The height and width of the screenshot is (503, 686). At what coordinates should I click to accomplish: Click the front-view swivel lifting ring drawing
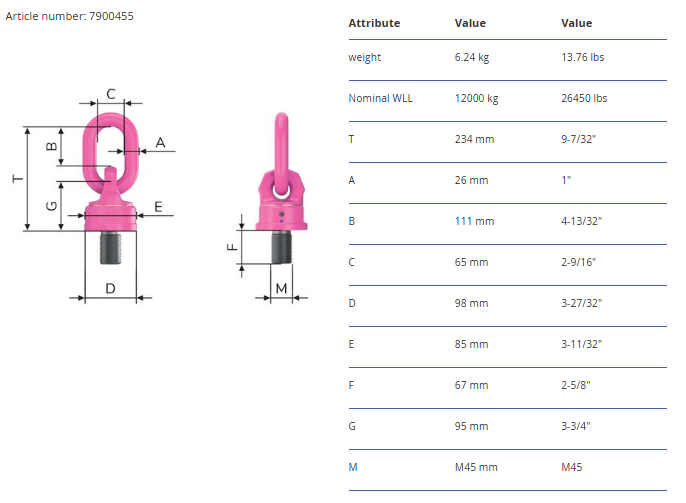(x=110, y=189)
